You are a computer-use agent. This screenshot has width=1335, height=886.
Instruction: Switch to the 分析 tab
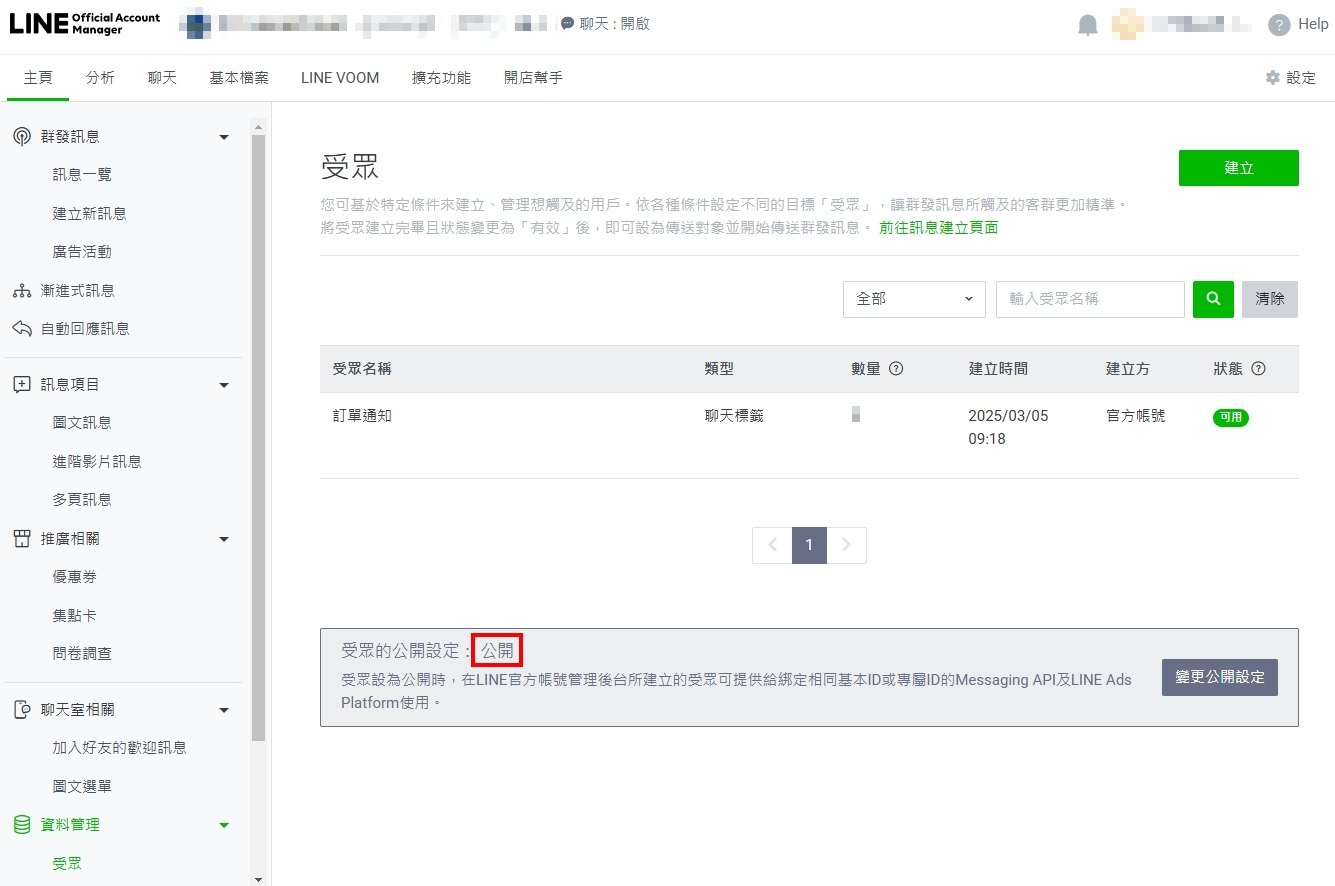100,78
